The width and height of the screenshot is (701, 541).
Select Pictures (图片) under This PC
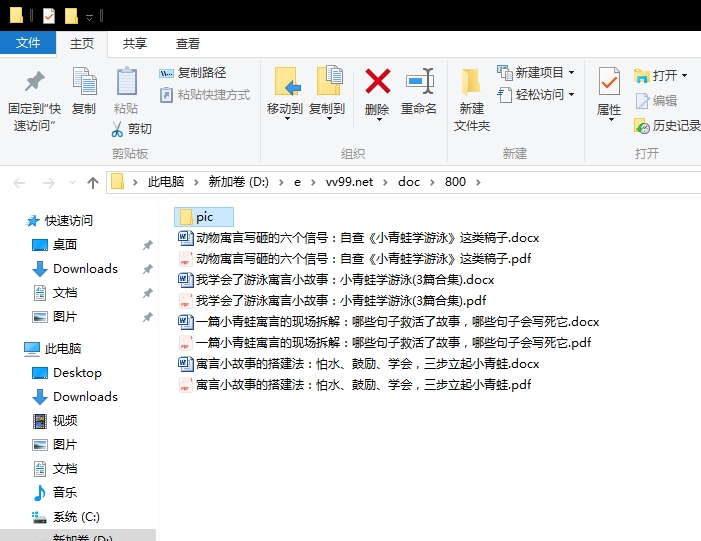point(55,445)
